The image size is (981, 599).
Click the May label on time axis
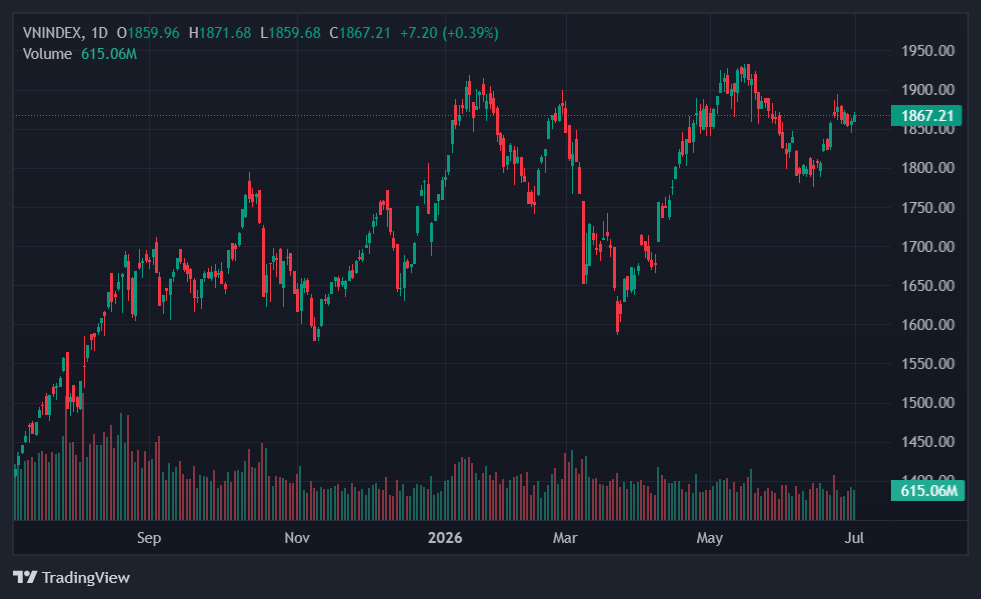click(709, 538)
